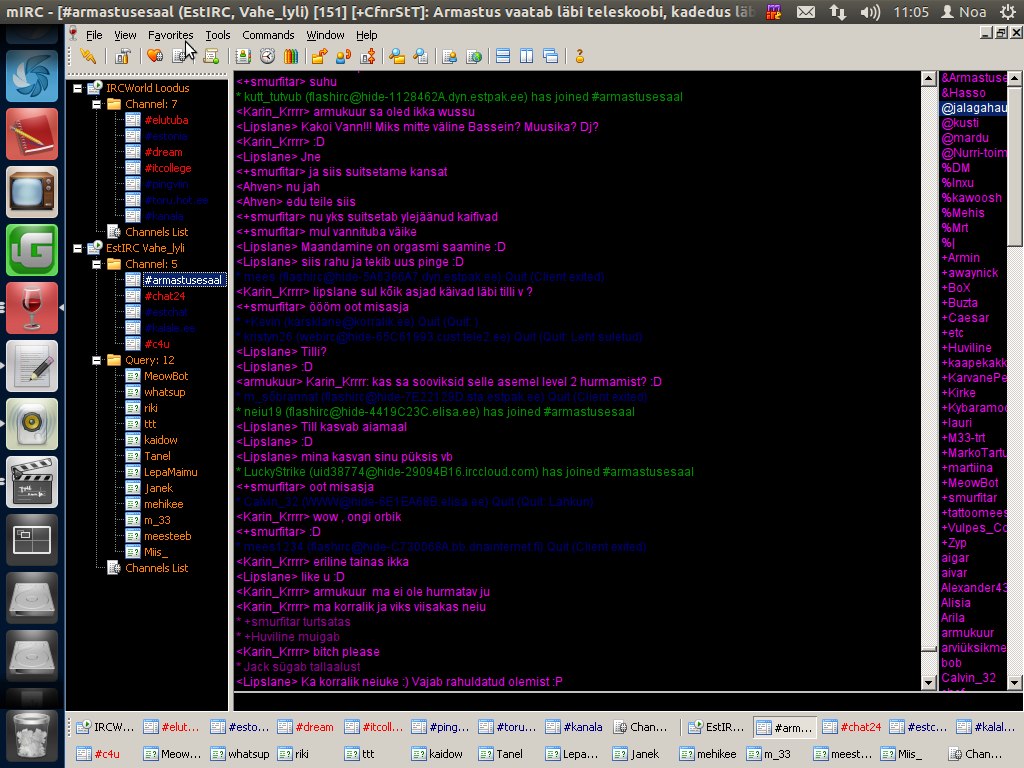Screen dimensions: 1024x768
Task: Open the Channels List toolbar icon
Action: click(x=181, y=57)
